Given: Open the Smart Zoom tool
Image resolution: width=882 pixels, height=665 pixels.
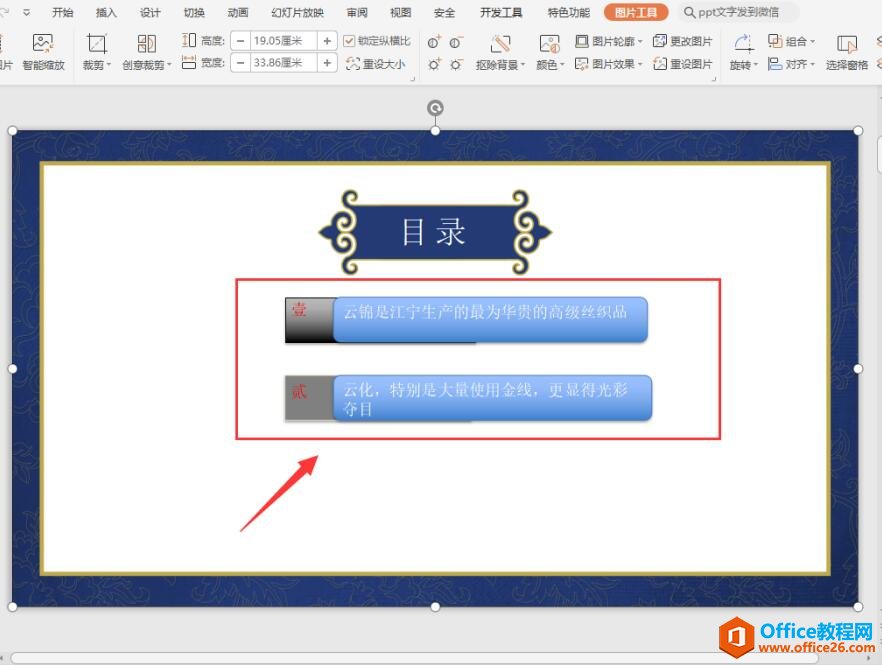Looking at the screenshot, I should (x=42, y=52).
